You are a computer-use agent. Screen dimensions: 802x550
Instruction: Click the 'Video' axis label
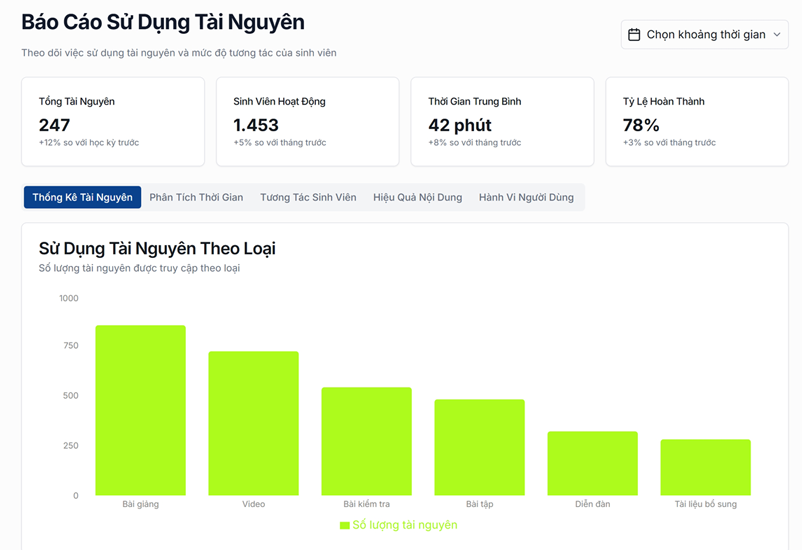[x=254, y=504]
